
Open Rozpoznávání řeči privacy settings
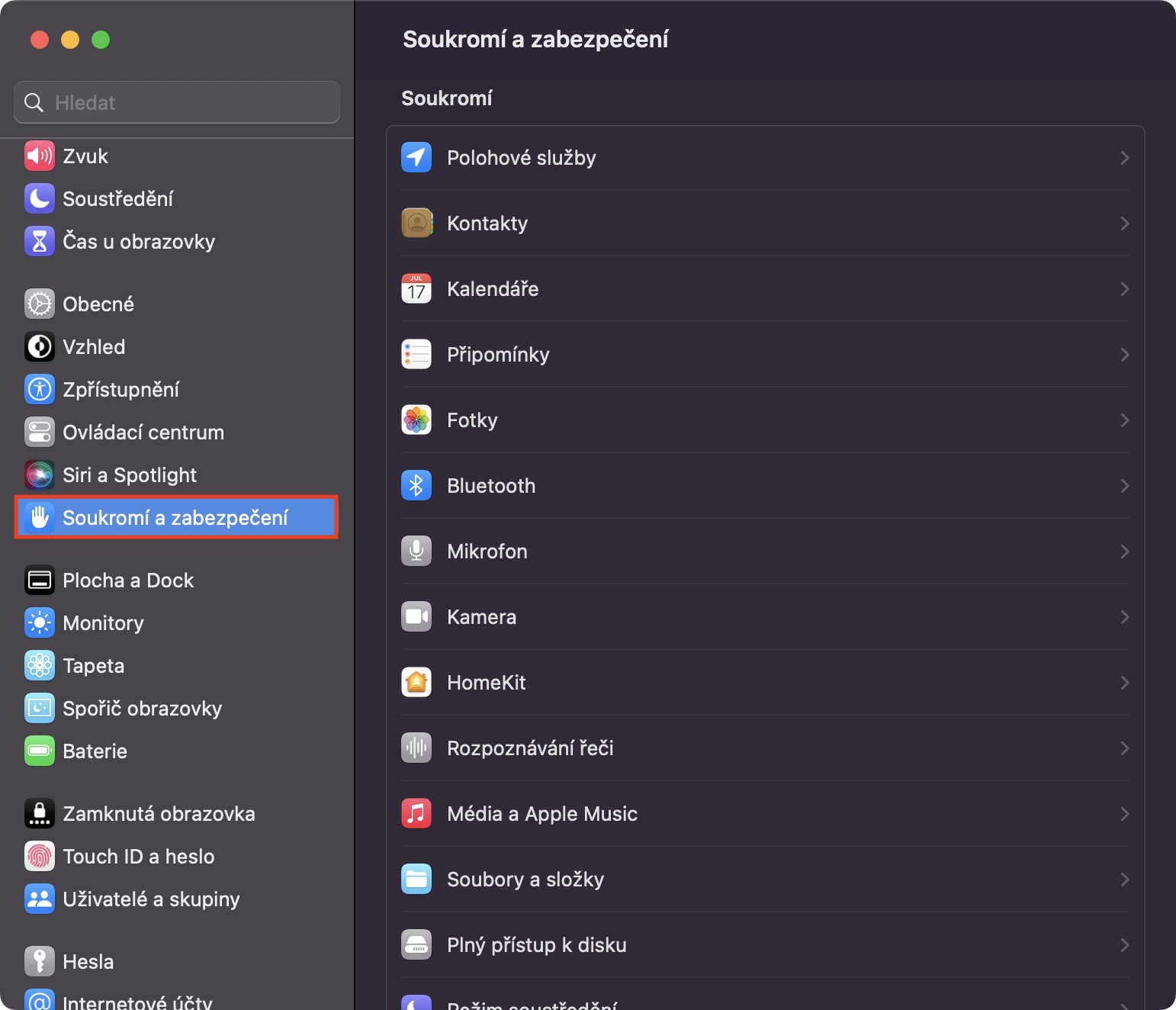click(x=530, y=748)
